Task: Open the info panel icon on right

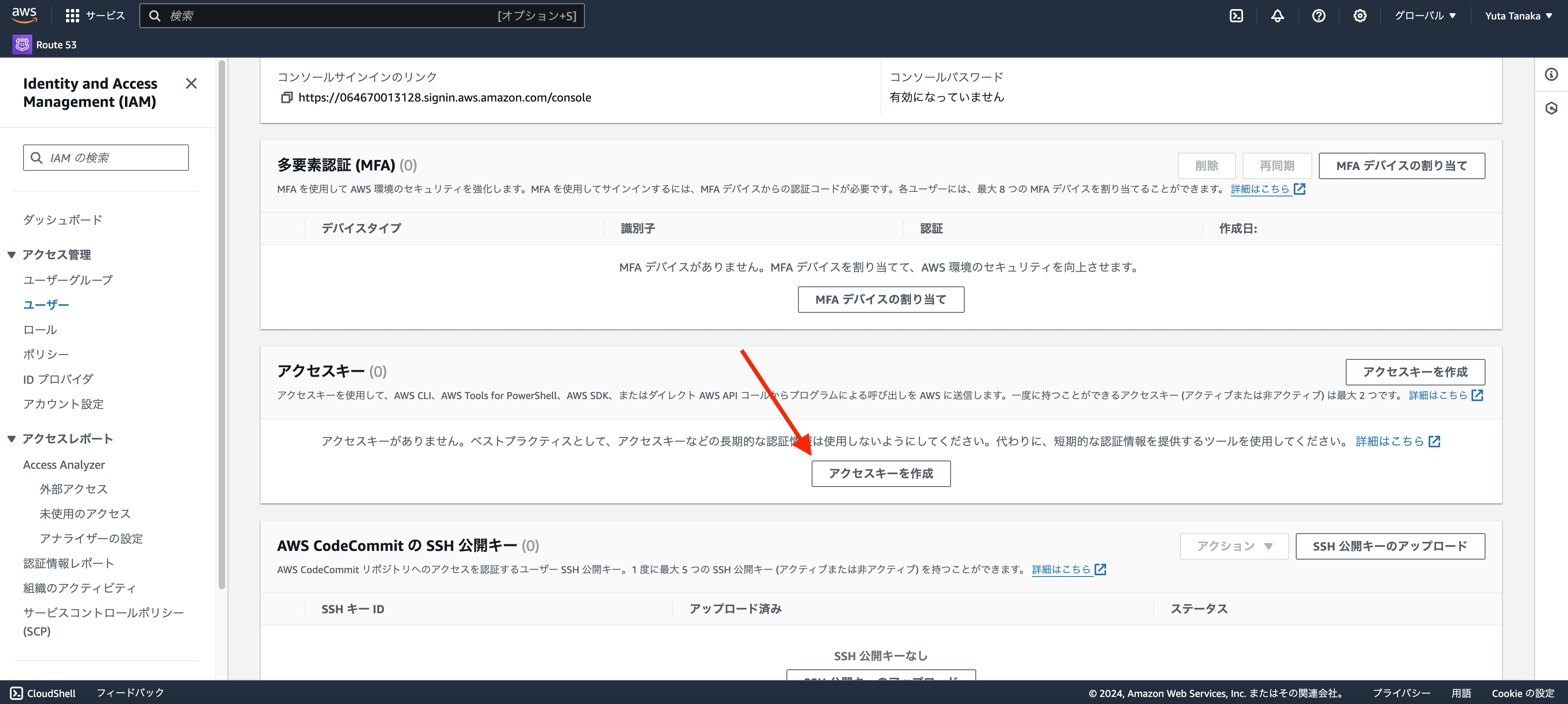Action: (x=1551, y=74)
